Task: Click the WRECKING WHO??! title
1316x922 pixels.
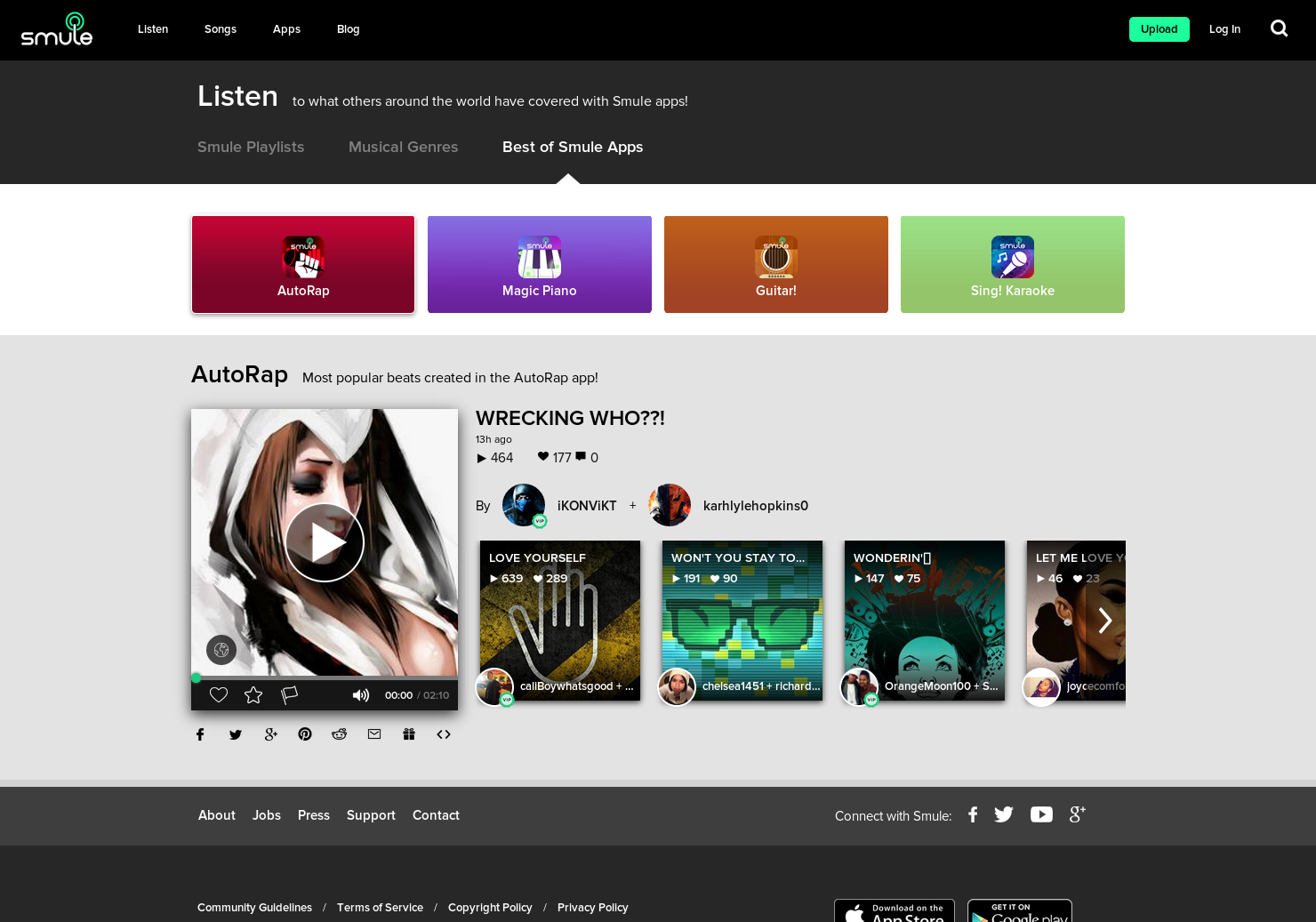Action: (x=570, y=418)
